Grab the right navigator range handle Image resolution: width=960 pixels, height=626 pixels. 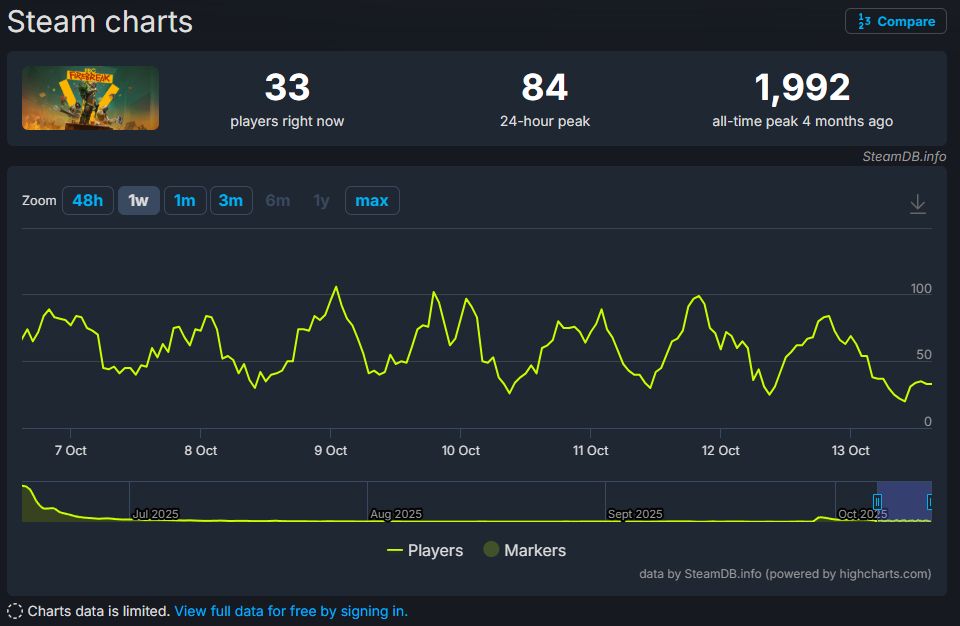929,502
